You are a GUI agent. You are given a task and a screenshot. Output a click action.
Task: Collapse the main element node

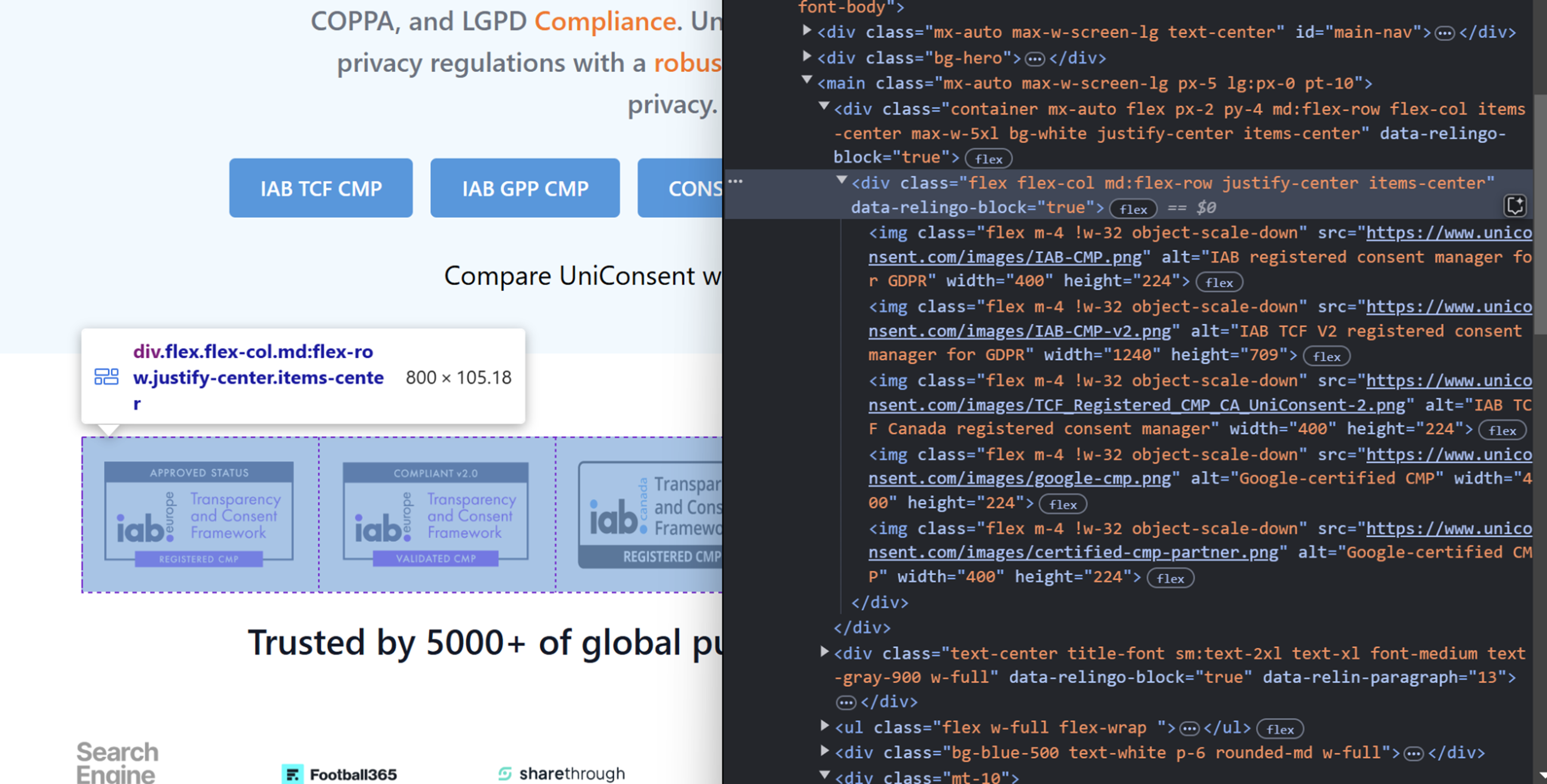(807, 80)
